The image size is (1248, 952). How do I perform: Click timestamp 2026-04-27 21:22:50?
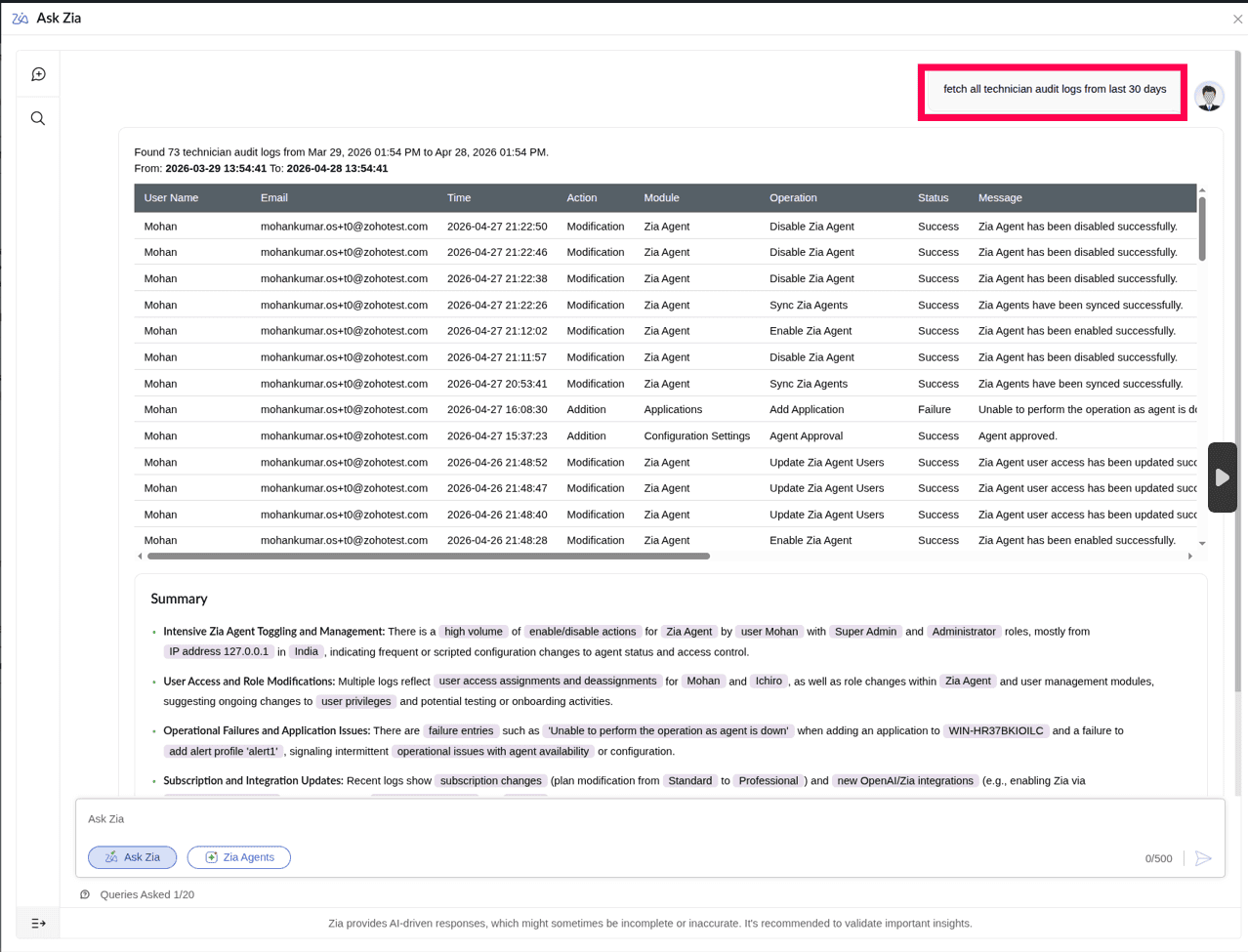coord(497,226)
